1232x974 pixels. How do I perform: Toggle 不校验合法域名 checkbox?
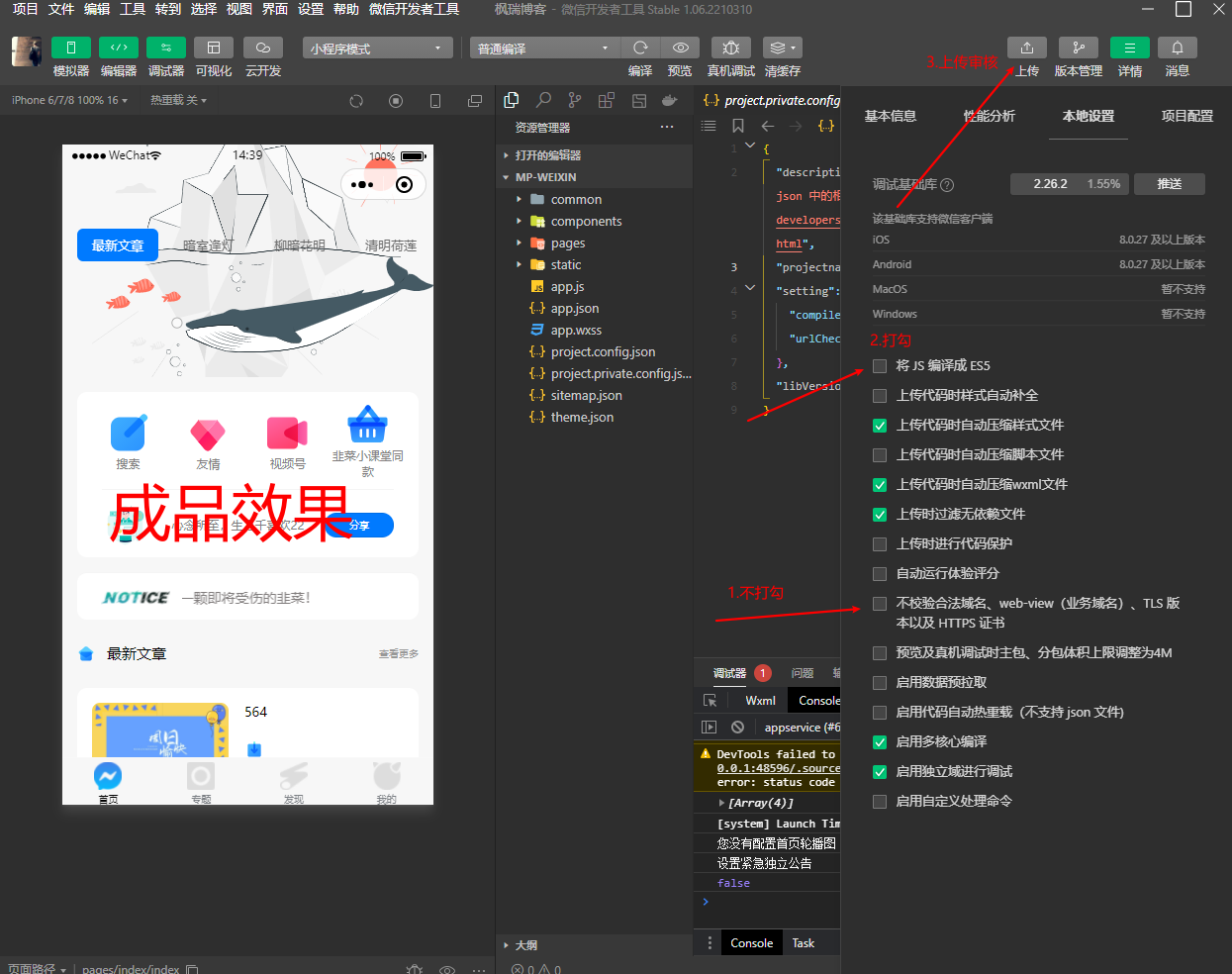pyautogui.click(x=880, y=604)
